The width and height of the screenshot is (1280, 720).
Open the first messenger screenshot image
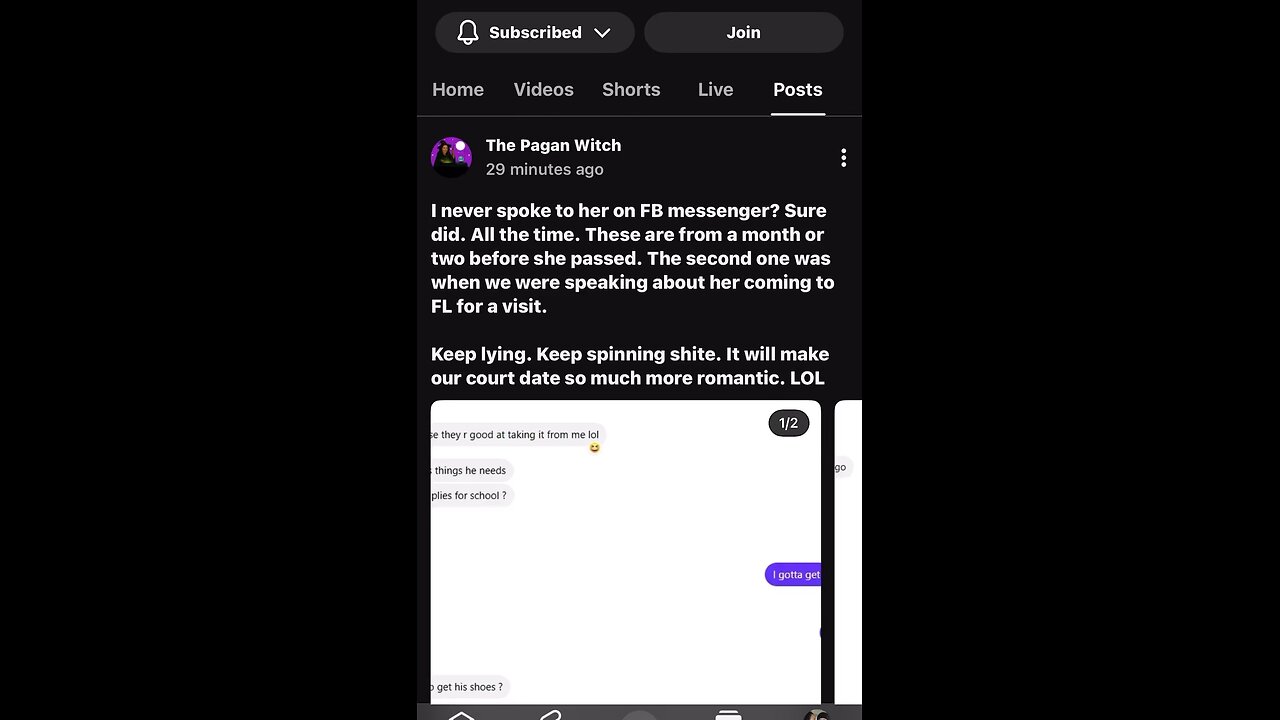626,552
